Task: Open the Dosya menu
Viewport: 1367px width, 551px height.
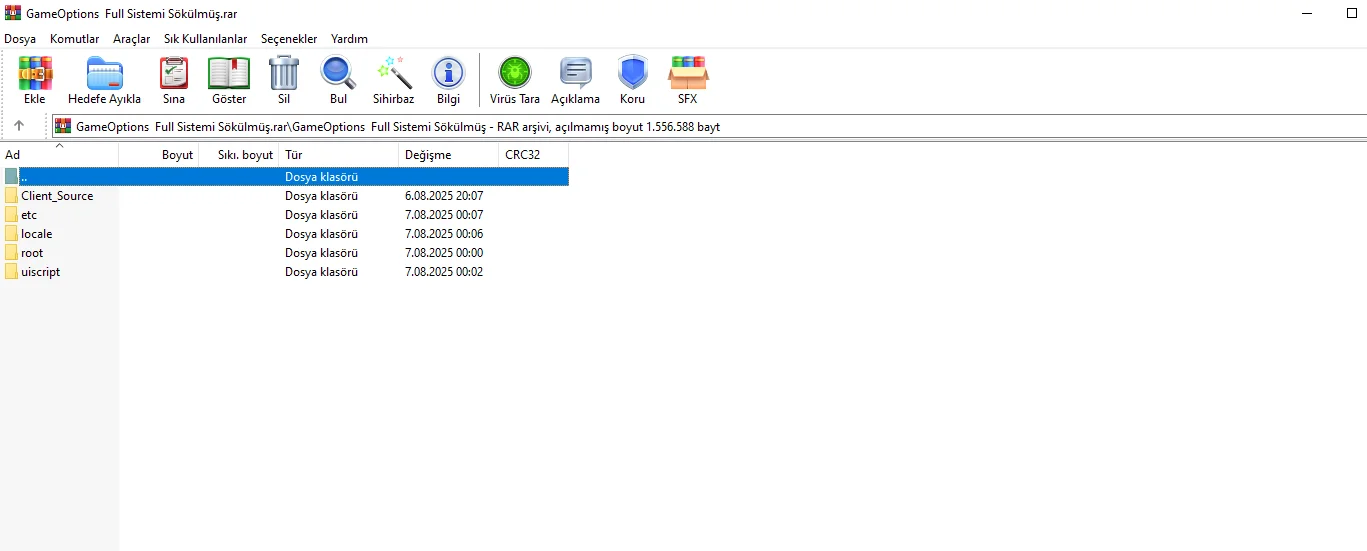Action: tap(20, 39)
